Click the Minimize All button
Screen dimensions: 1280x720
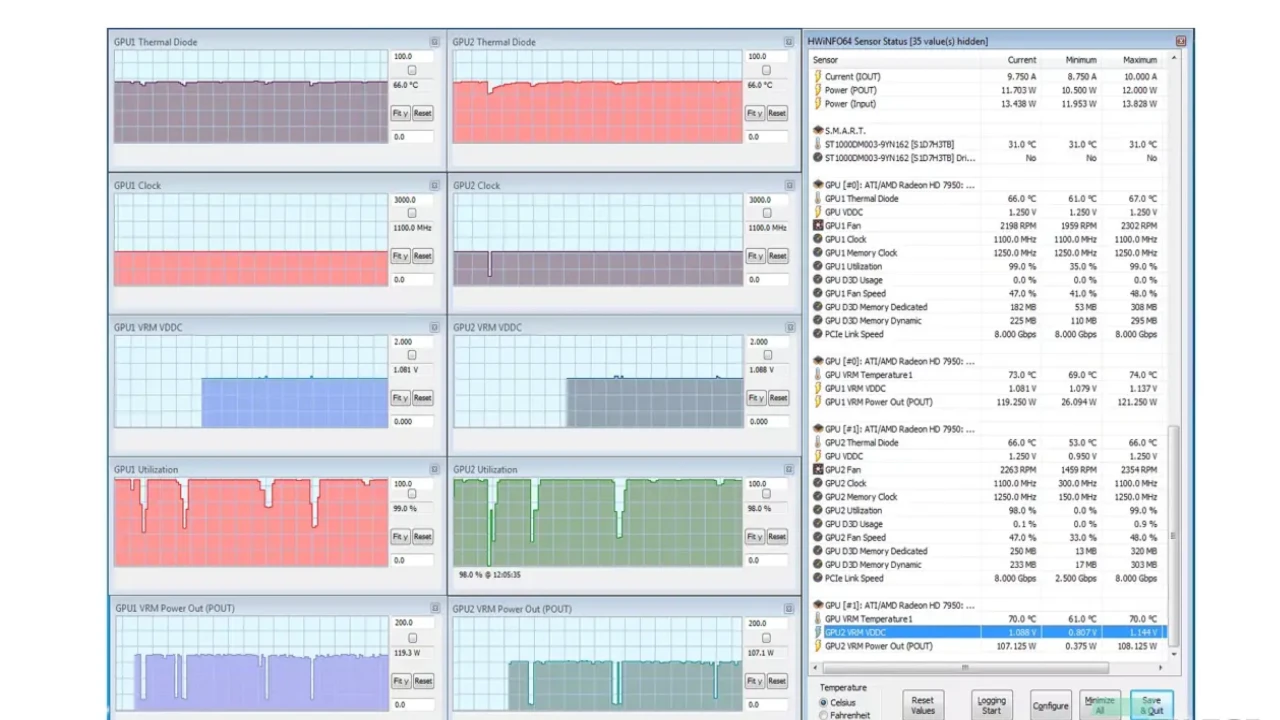click(x=1100, y=705)
